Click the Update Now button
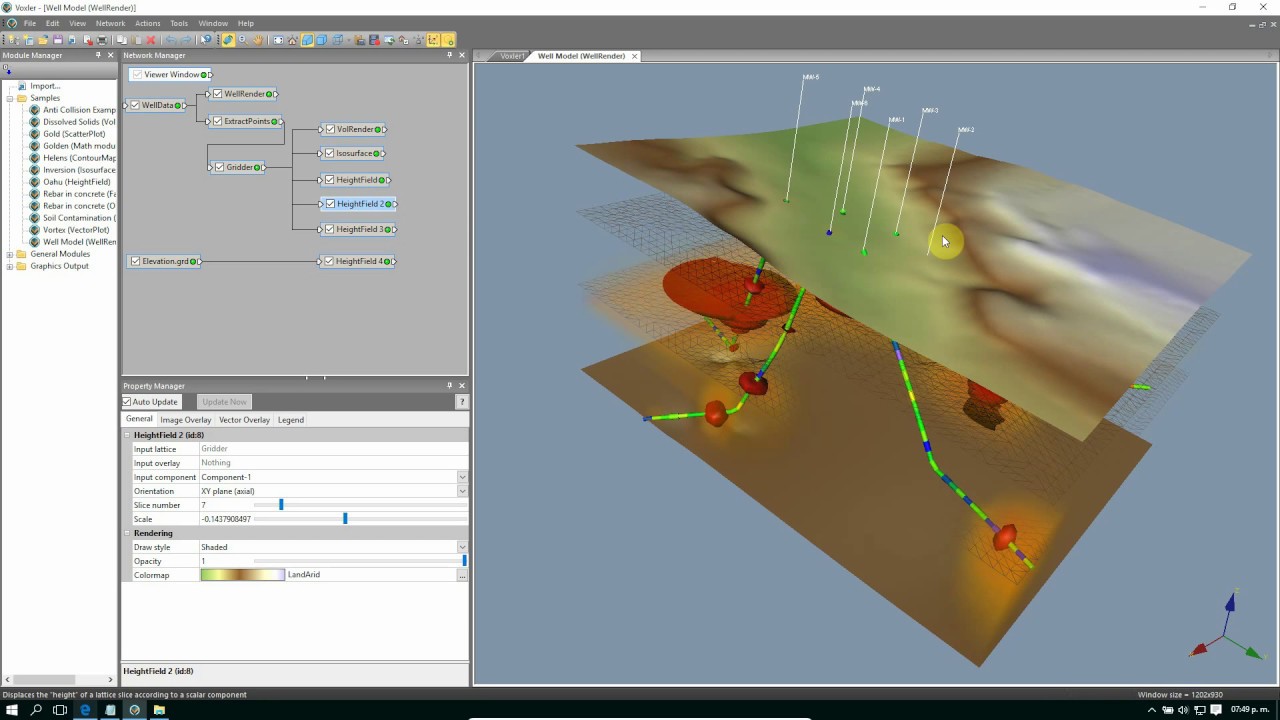1280x720 pixels. tap(224, 402)
